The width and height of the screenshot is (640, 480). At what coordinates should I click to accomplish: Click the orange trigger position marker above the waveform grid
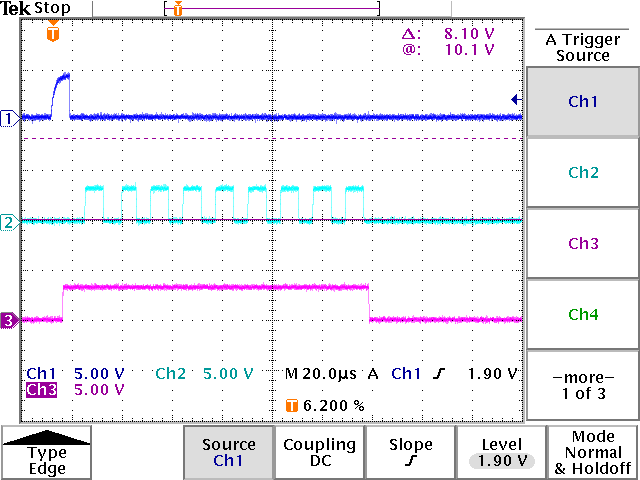point(53,34)
